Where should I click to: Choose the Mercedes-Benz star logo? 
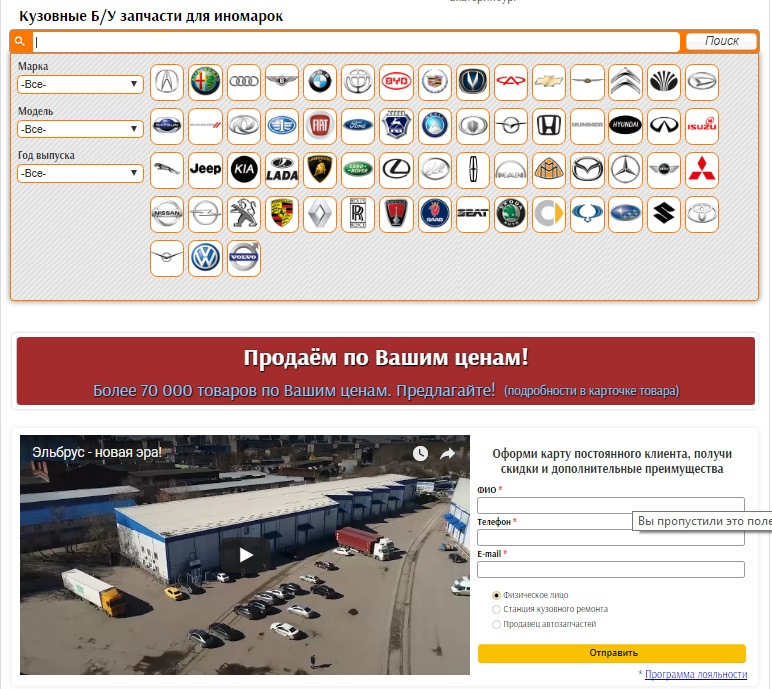[625, 170]
